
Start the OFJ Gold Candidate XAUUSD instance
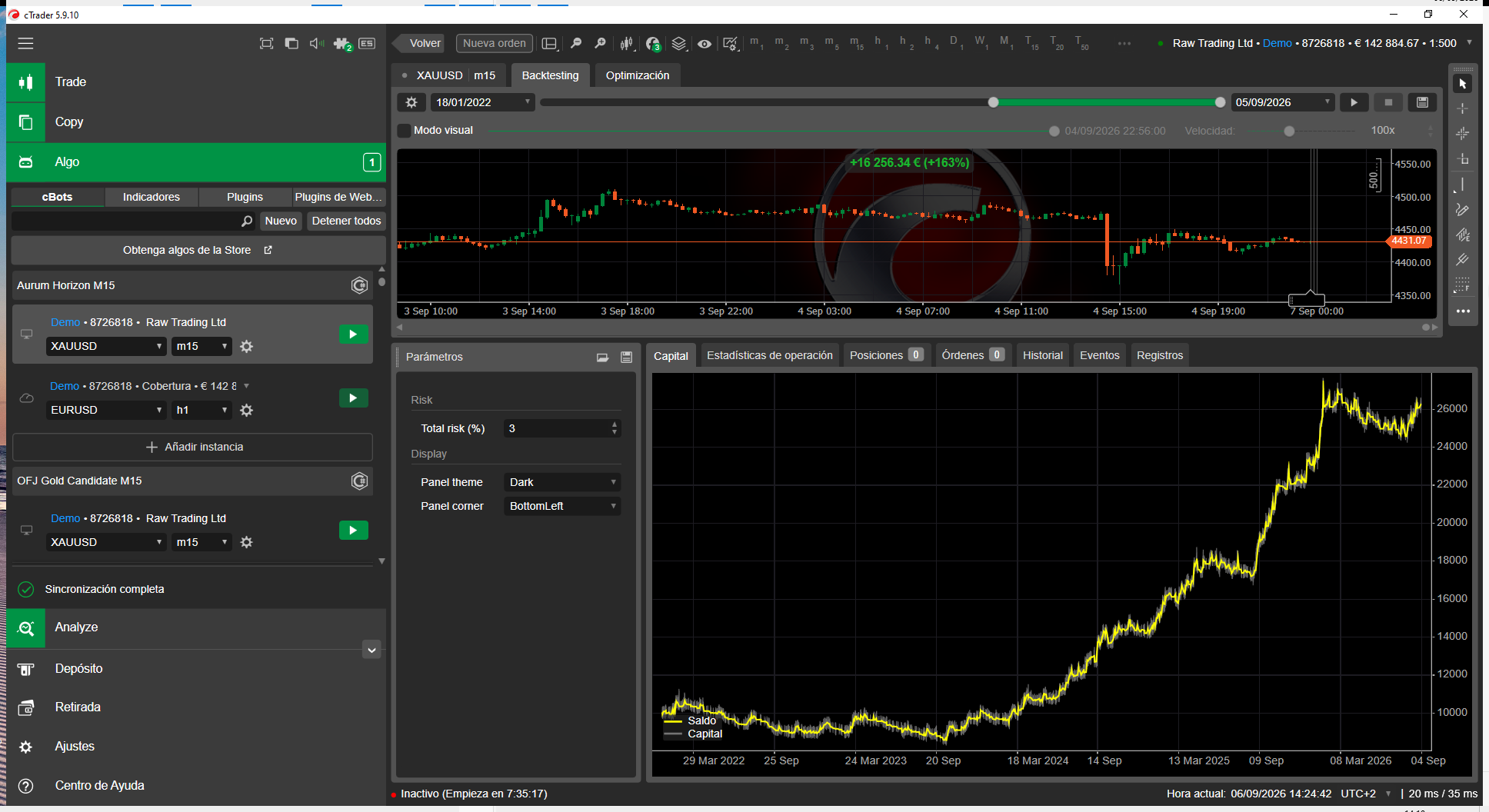pos(353,531)
